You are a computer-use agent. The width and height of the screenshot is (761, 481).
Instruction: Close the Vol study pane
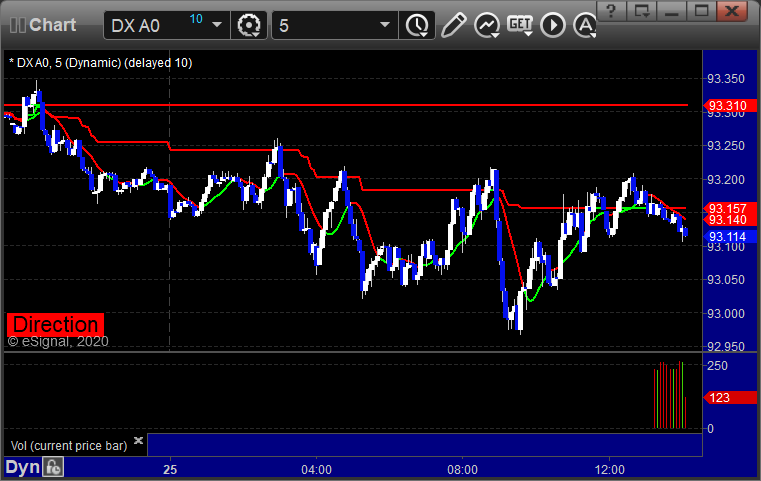coord(138,440)
